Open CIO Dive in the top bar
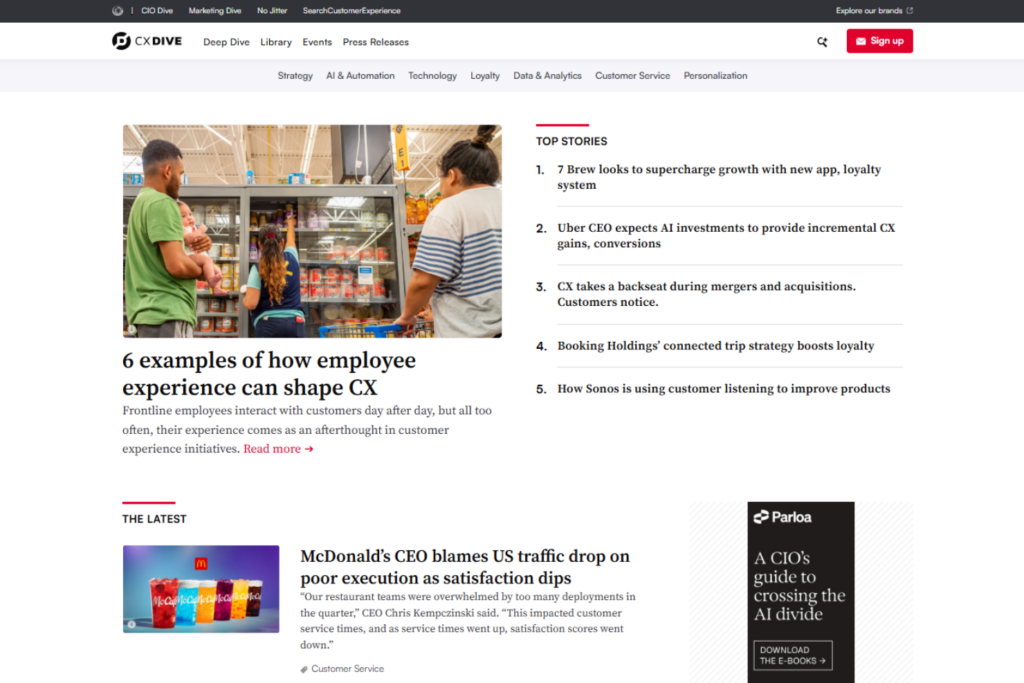 point(157,10)
